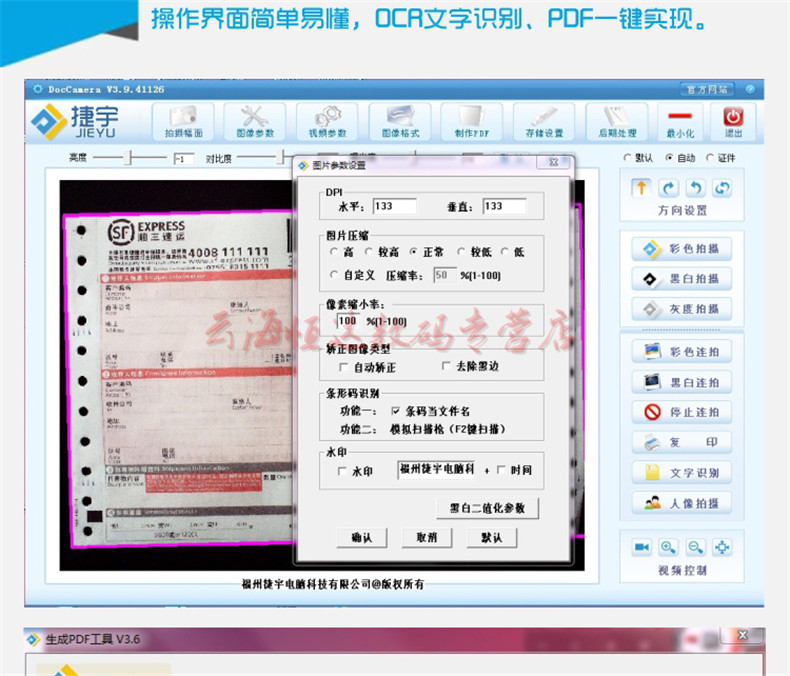Click the 人像拍摄 portrait capture button

tap(682, 503)
